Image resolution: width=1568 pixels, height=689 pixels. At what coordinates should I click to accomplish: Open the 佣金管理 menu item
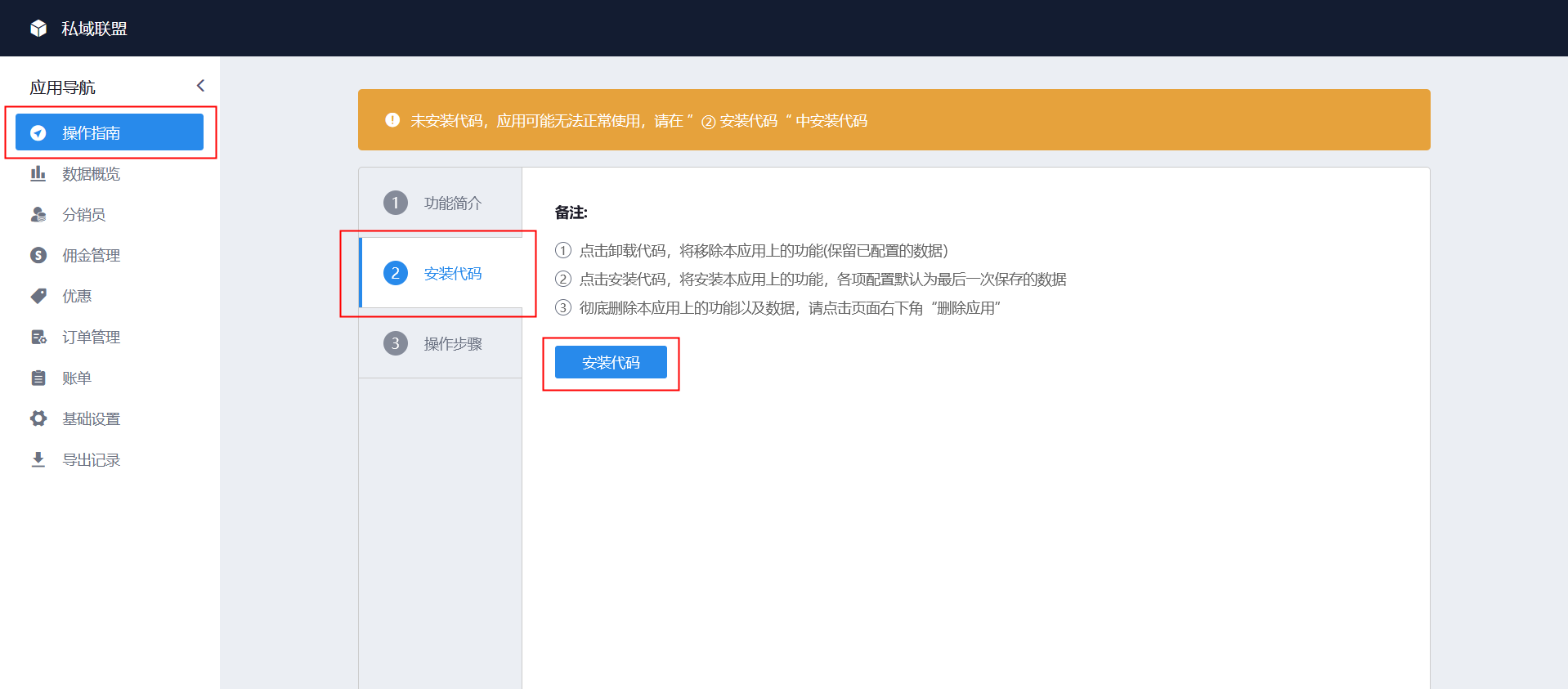coord(110,255)
